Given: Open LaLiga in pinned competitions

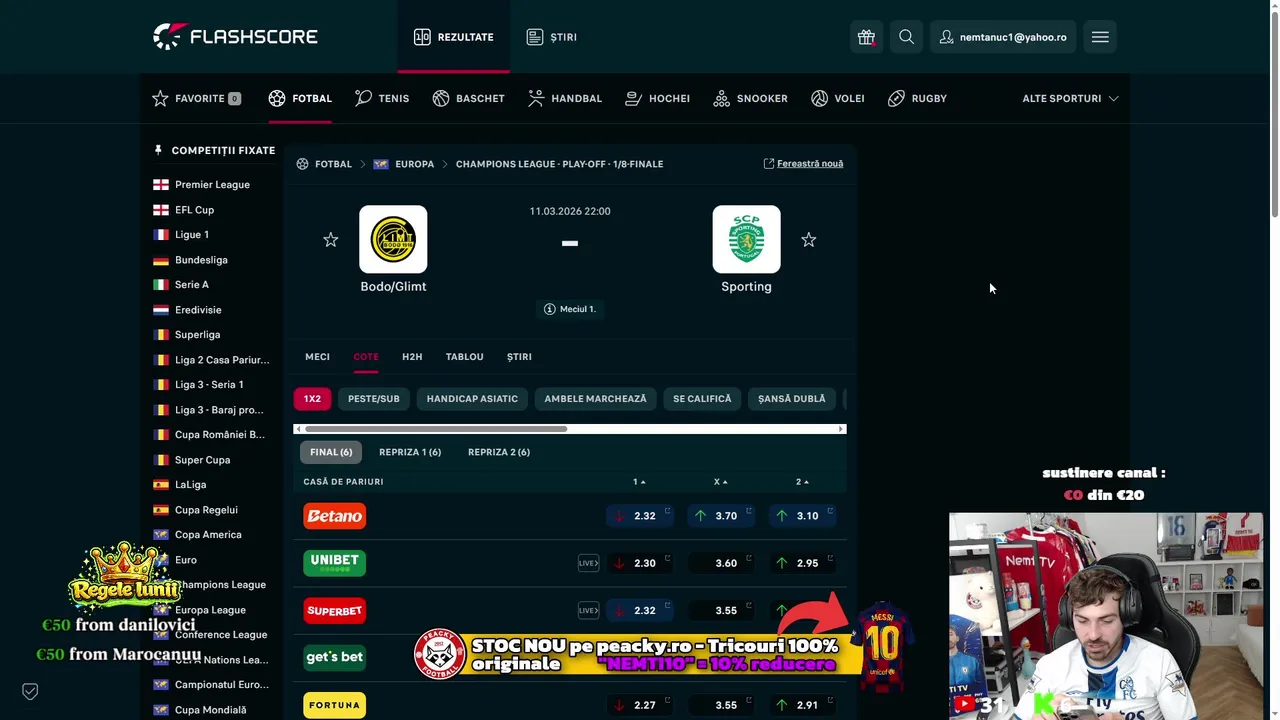Looking at the screenshot, I should pos(190,485).
